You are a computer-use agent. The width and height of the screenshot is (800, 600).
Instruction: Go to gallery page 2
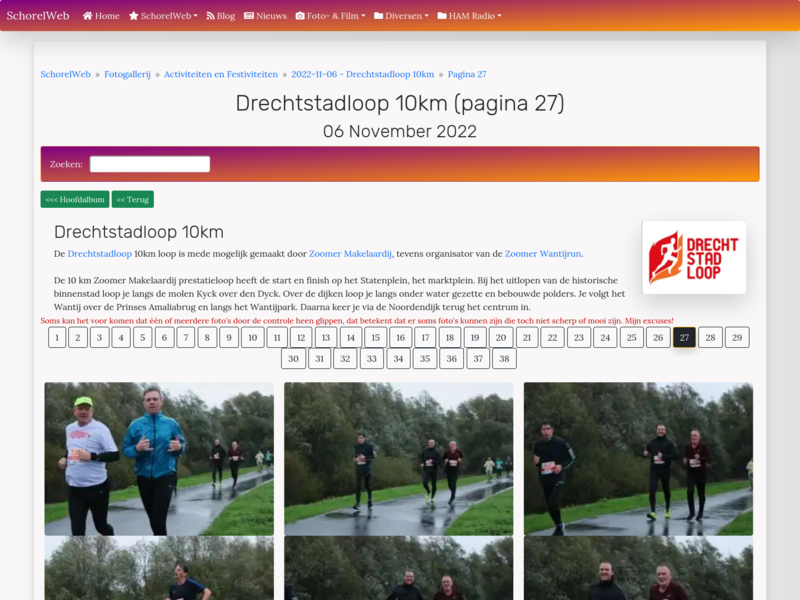(78, 337)
